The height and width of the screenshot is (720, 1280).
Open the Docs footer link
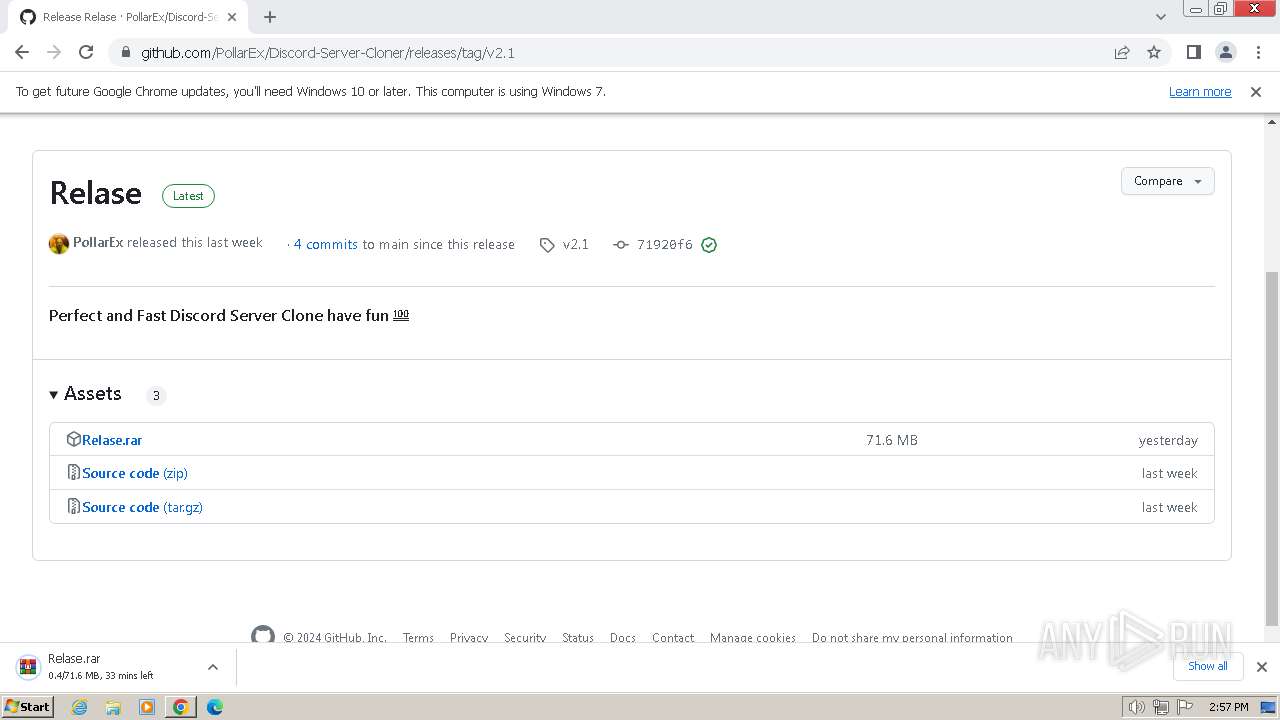[x=623, y=638]
